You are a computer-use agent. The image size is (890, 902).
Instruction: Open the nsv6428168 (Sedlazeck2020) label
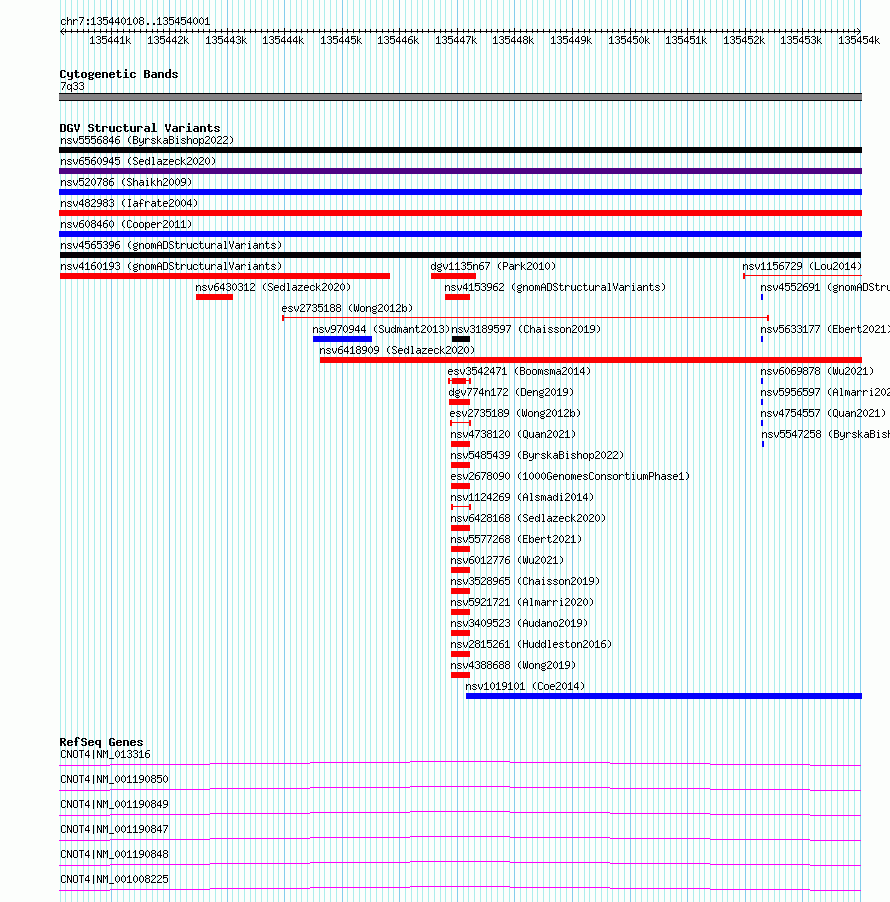click(528, 518)
